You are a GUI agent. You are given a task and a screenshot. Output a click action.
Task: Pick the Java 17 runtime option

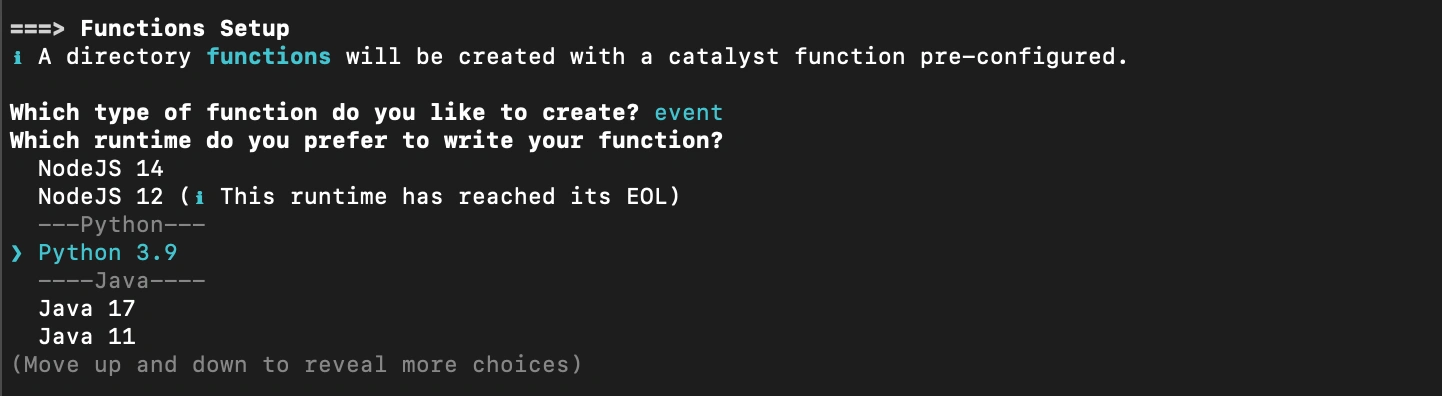86,309
